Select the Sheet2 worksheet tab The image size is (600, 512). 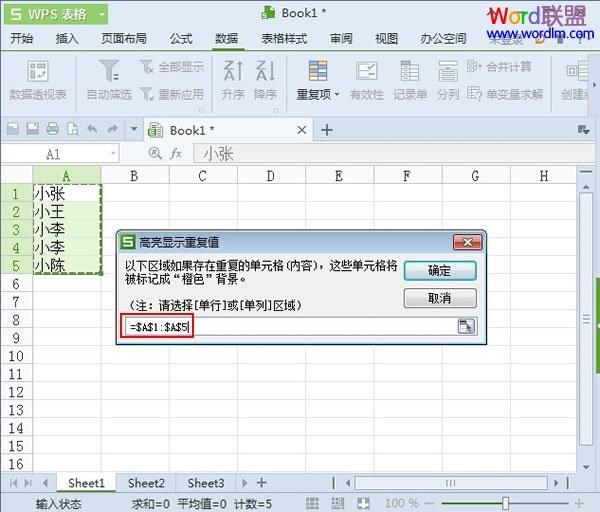coord(146,483)
